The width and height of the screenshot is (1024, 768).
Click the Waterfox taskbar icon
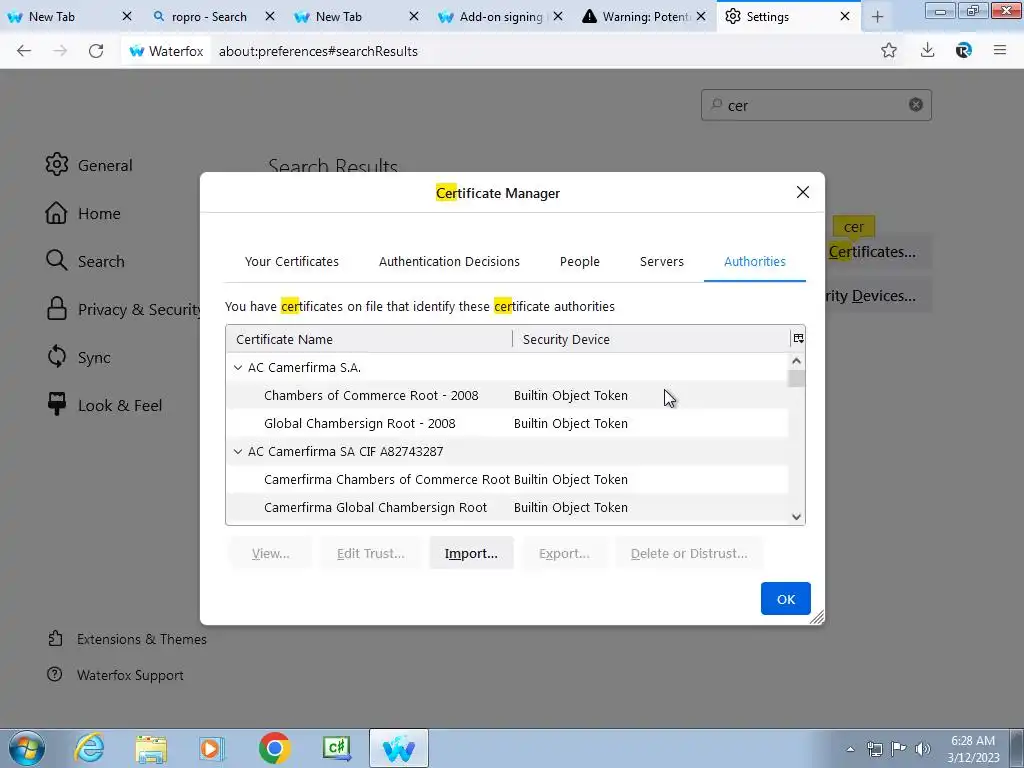pyautogui.click(x=399, y=748)
